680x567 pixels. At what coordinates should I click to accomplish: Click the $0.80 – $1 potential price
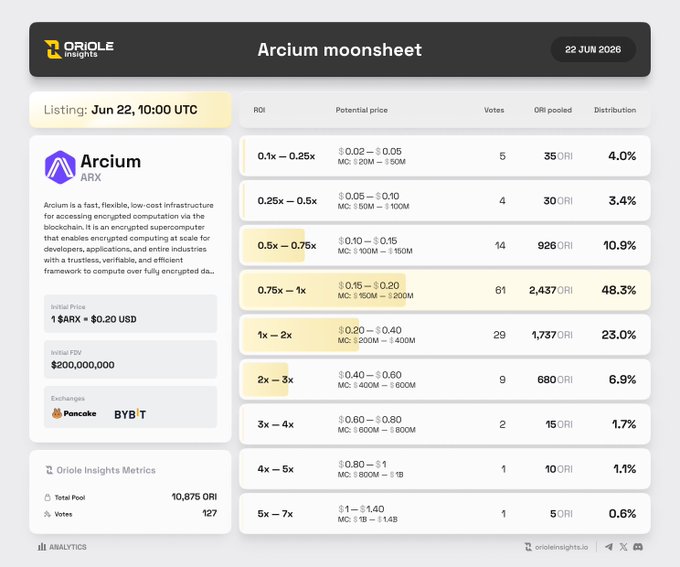362,464
